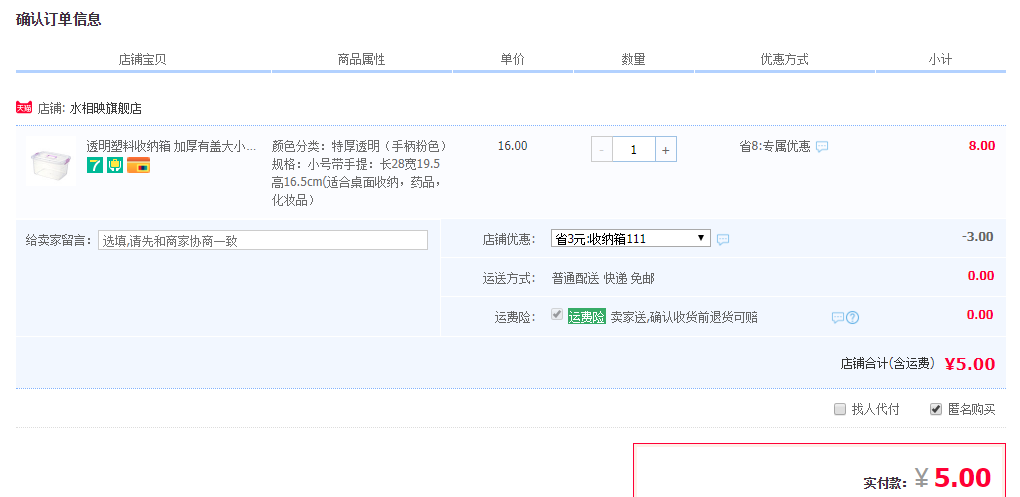Click the green shield guarantee badge
Screen dimensions: 1020x497
point(115,165)
